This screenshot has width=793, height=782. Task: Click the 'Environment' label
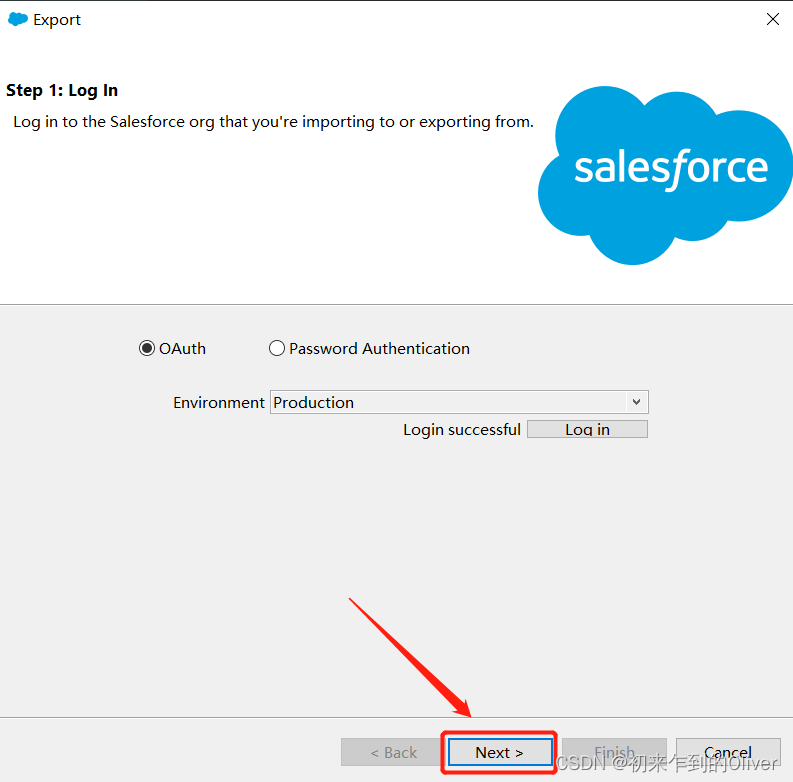tap(218, 403)
